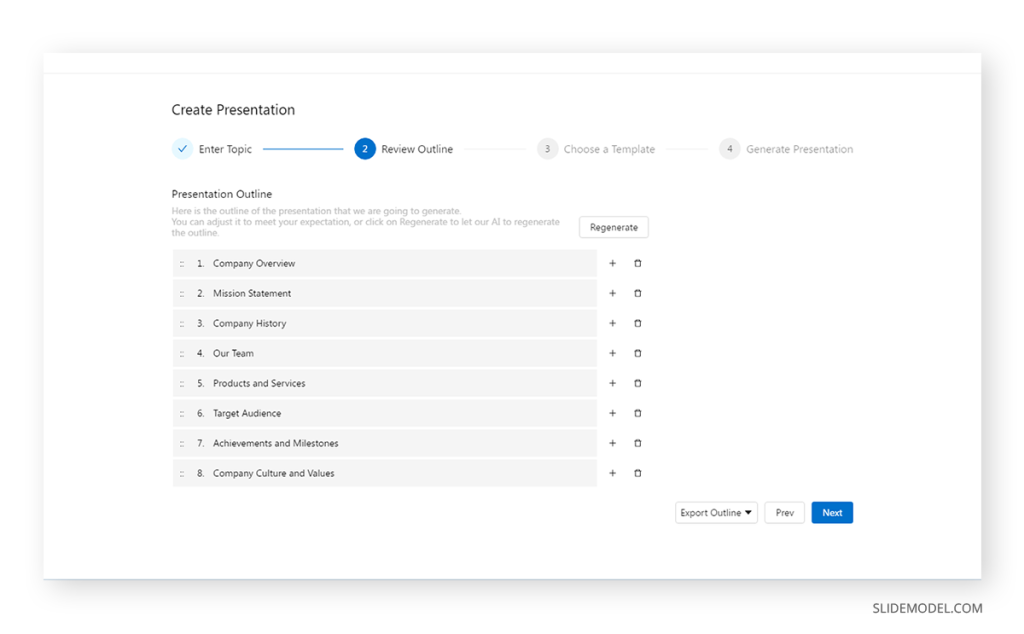Image resolution: width=1024 pixels, height=634 pixels.
Task: Delete the Achievements and Milestones row
Action: [x=638, y=443]
